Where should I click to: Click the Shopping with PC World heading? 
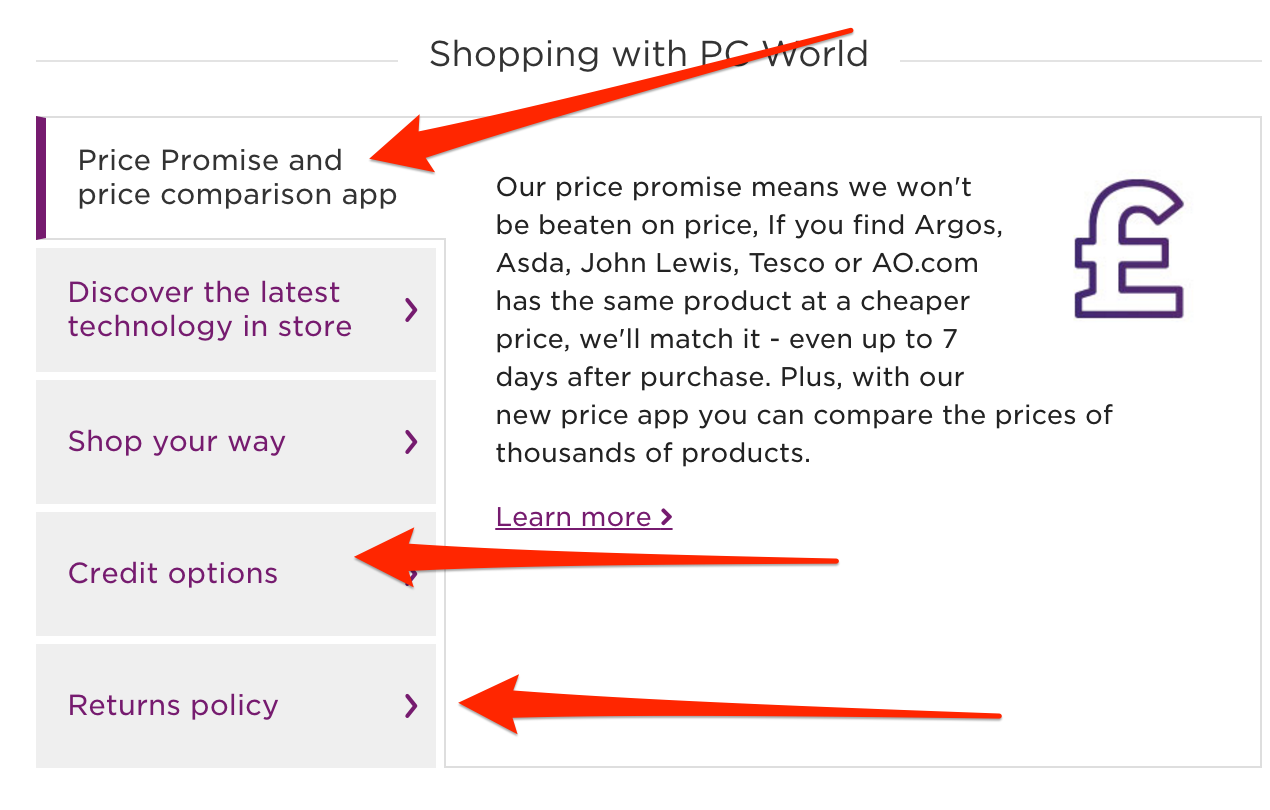coord(648,54)
